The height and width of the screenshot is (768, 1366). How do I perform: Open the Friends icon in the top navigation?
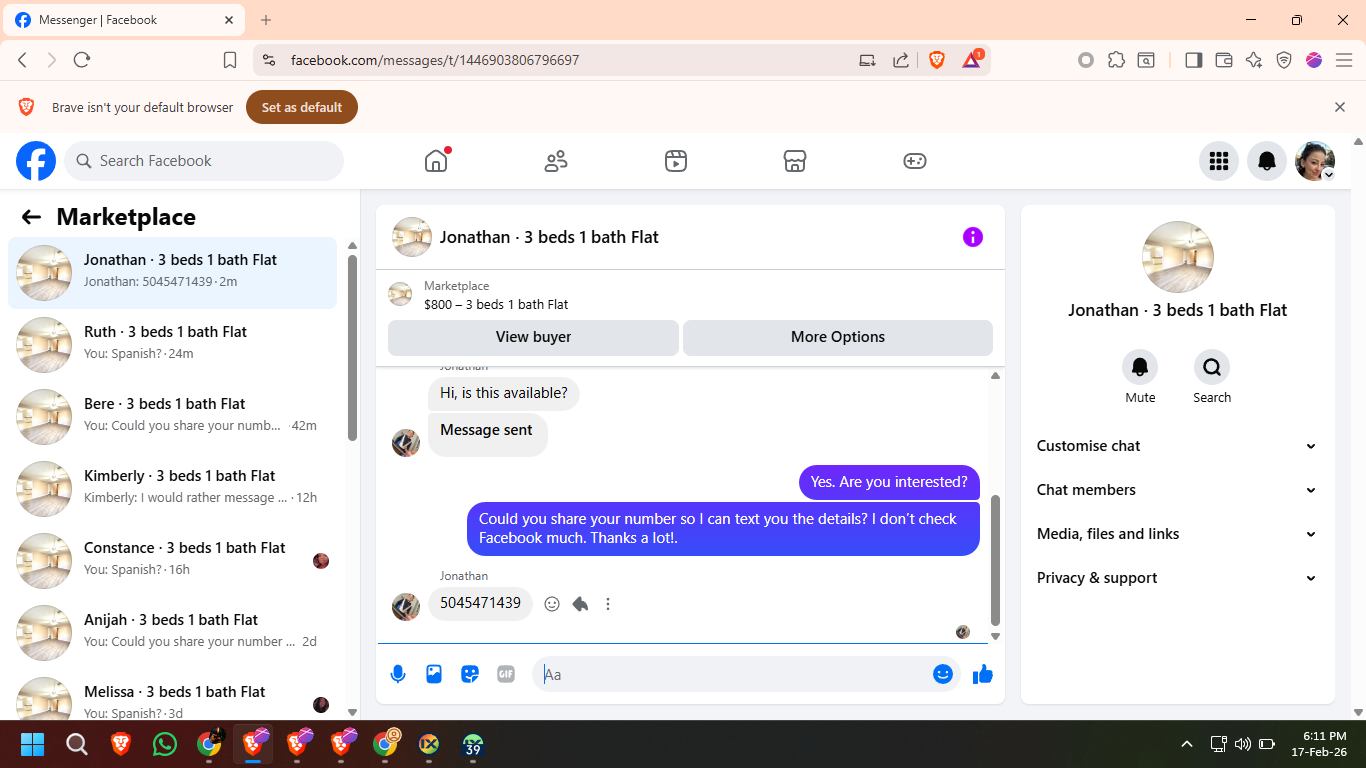pyautogui.click(x=556, y=161)
